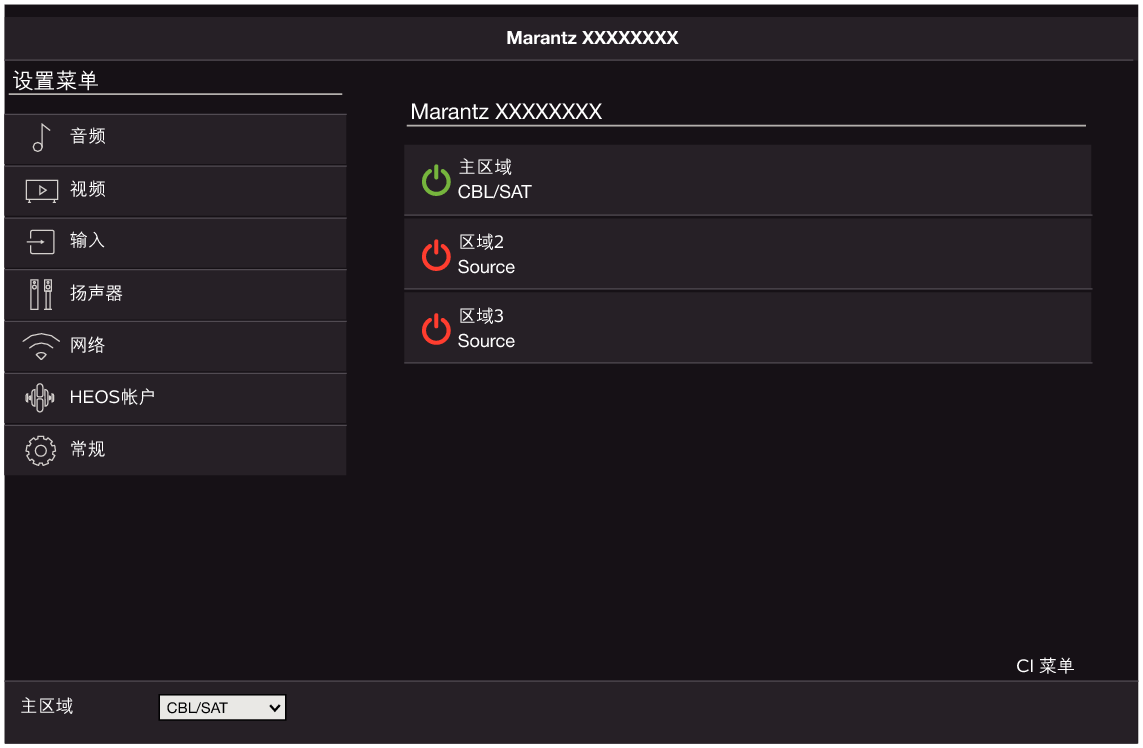Screen dimensions: 1143x748
Task: Click the Wi-Fi icon for 网络
Action: coord(41,346)
